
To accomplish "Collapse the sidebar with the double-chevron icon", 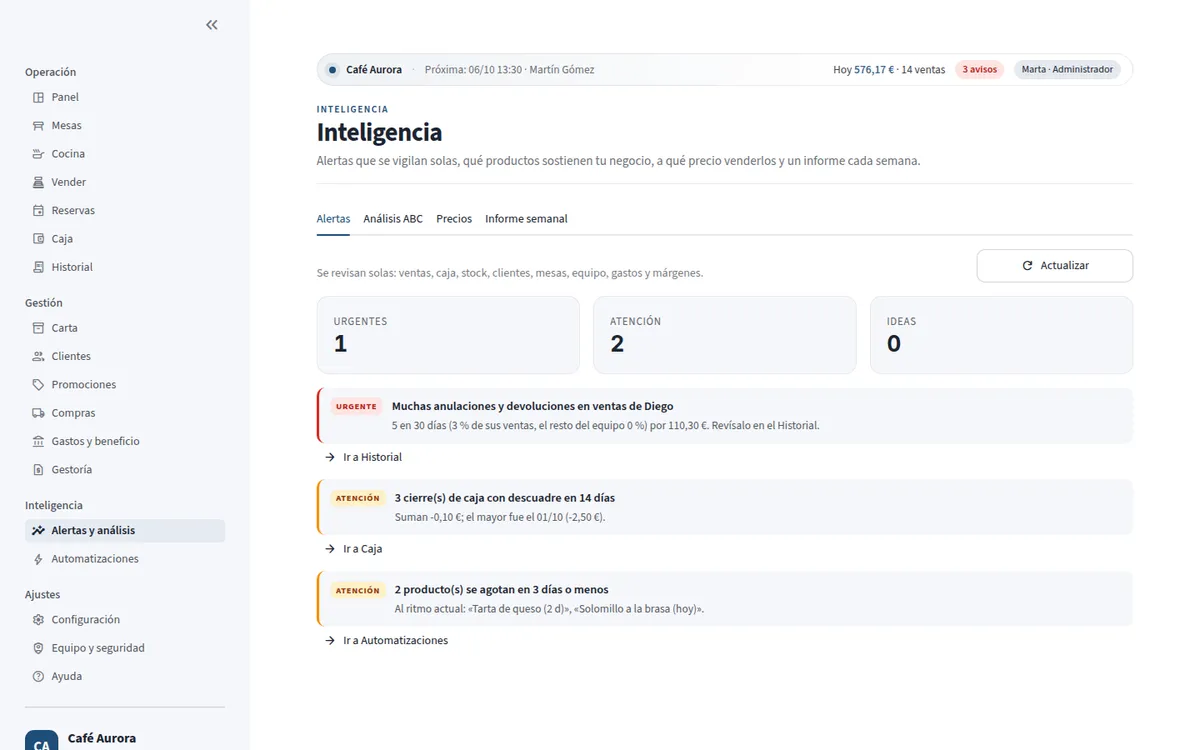I will pos(212,25).
